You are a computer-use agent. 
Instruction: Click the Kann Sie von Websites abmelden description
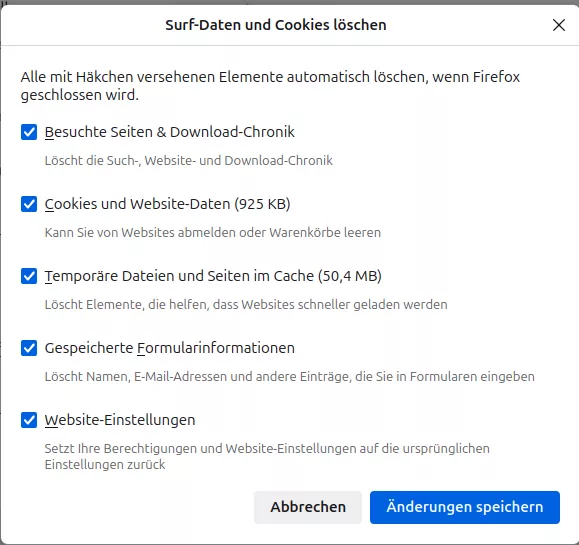pos(212,233)
